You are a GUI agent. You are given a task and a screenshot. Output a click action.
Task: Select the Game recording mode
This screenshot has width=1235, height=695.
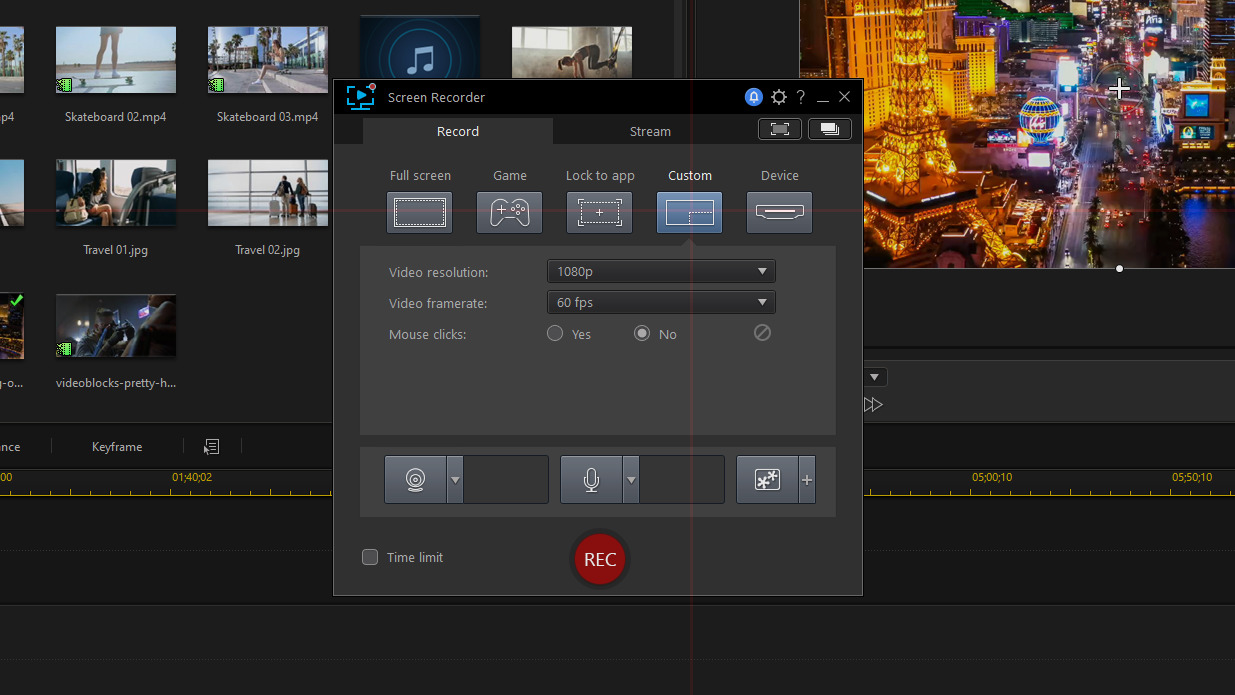coord(509,212)
